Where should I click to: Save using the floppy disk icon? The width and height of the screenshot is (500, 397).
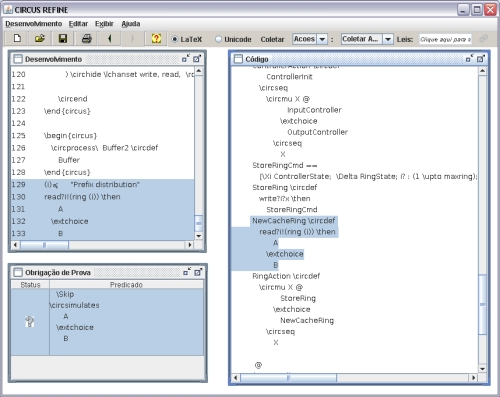click(63, 39)
